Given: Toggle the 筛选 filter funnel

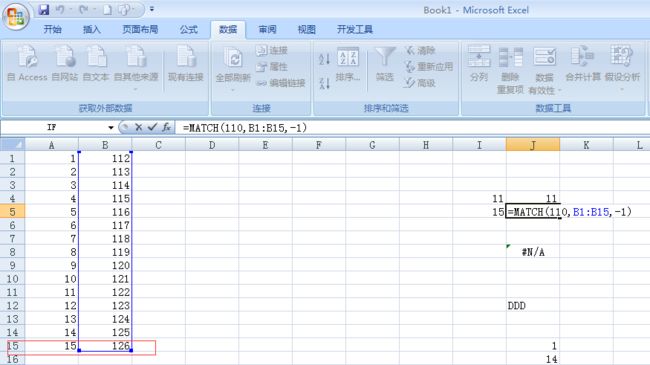Looking at the screenshot, I should click(385, 63).
